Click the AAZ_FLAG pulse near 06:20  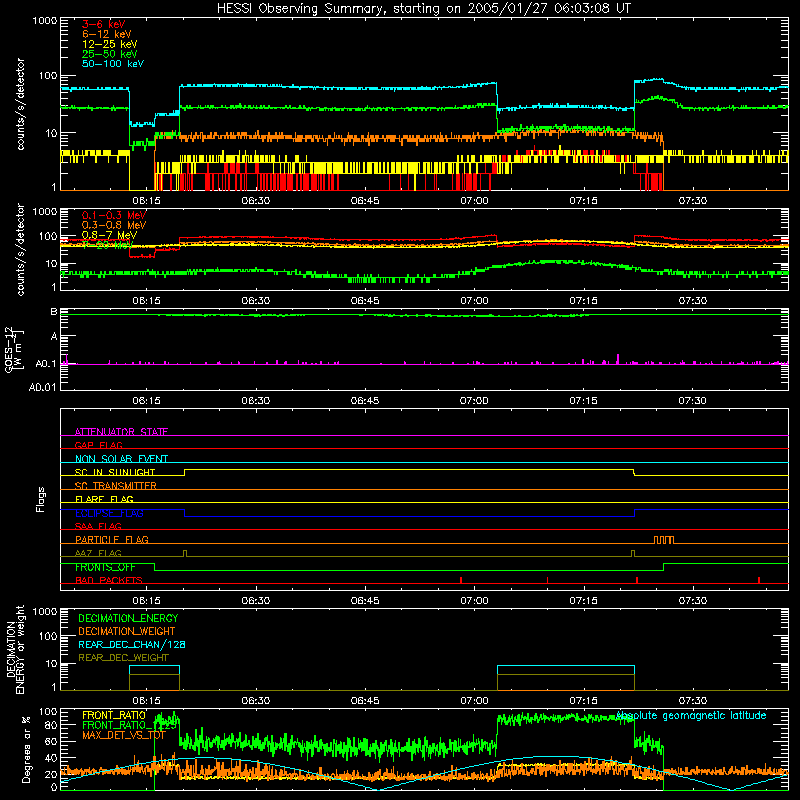click(x=185, y=554)
